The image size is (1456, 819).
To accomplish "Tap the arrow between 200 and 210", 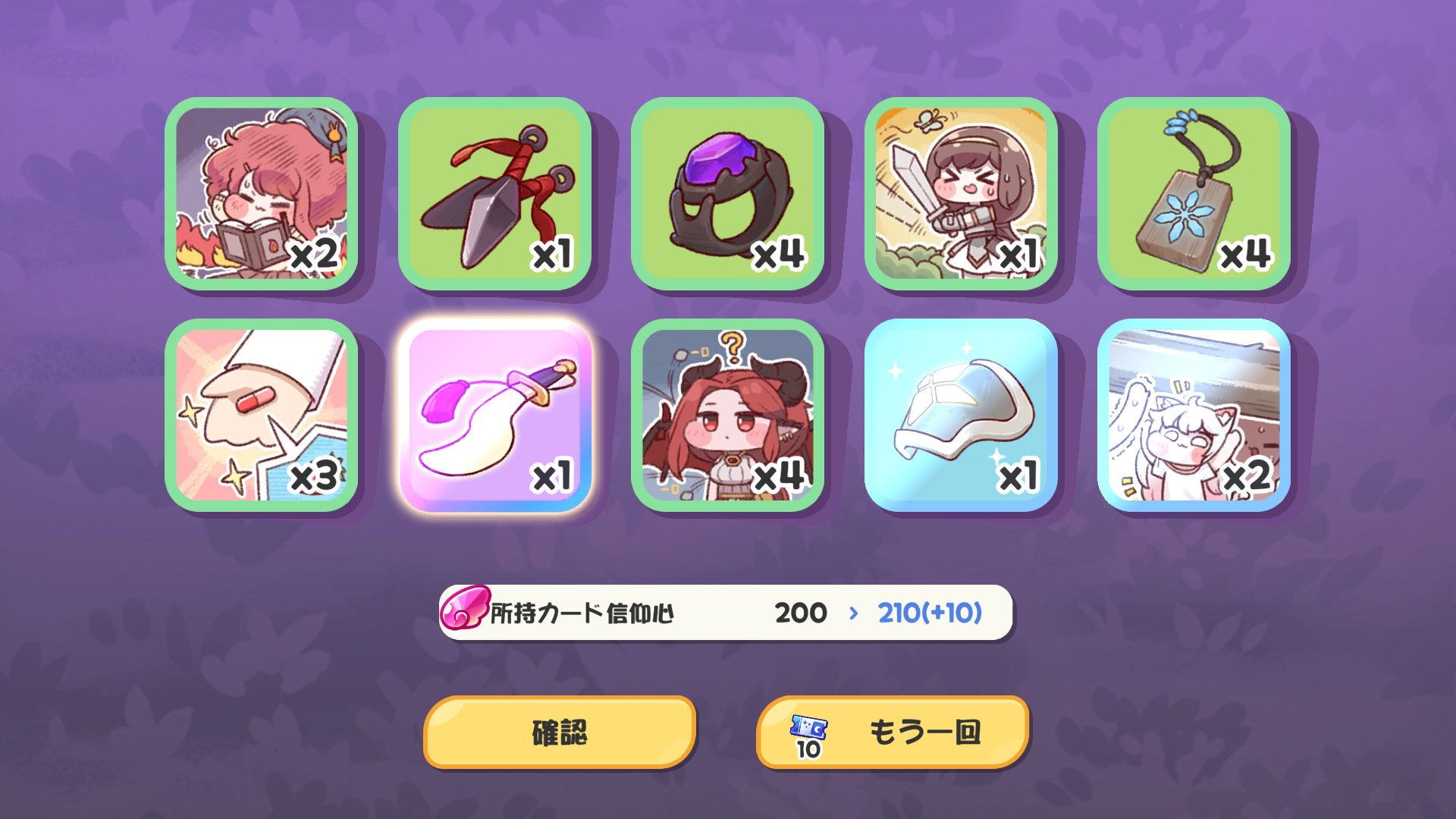I will (854, 613).
